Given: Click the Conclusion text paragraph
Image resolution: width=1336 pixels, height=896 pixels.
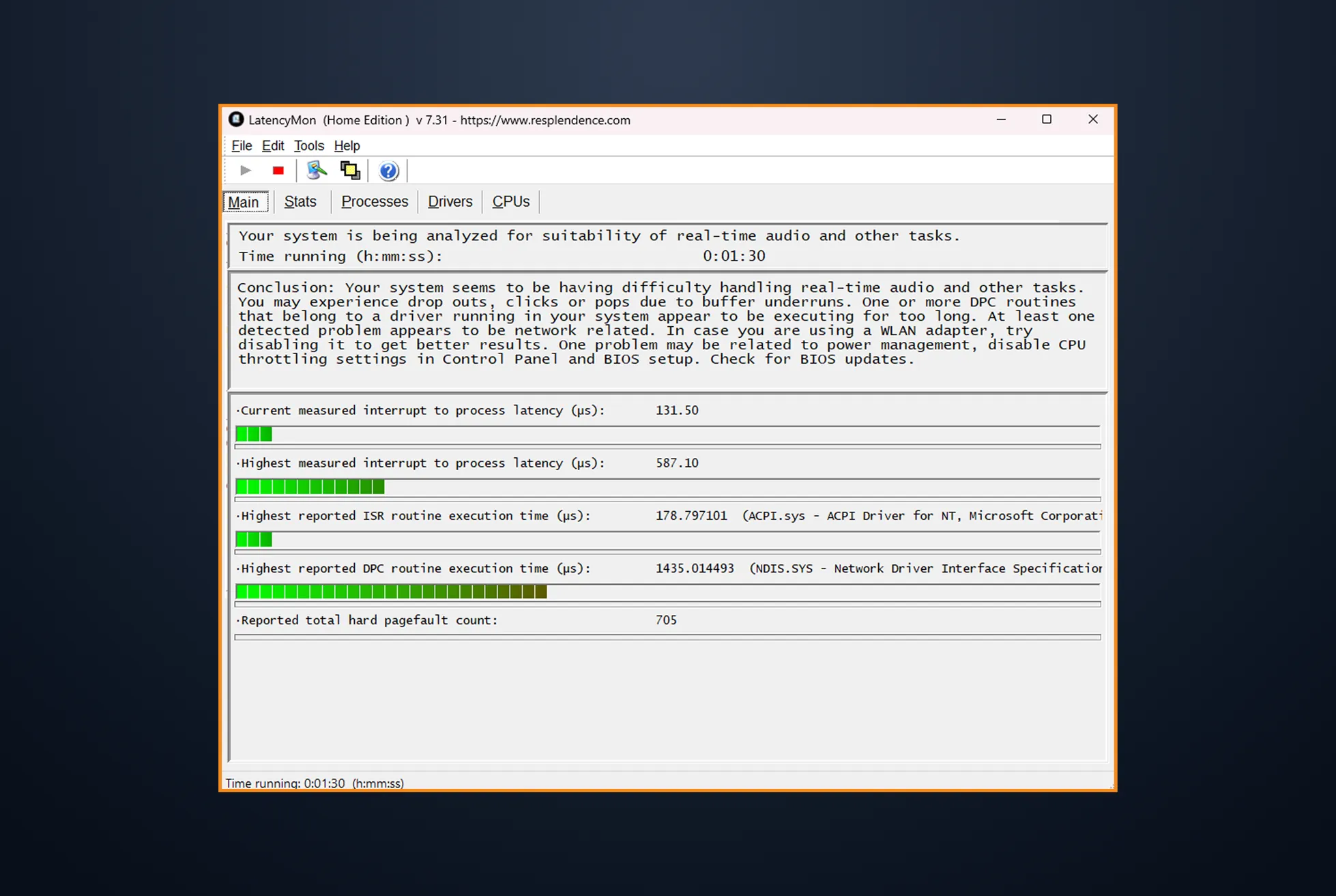Looking at the screenshot, I should (x=666, y=323).
